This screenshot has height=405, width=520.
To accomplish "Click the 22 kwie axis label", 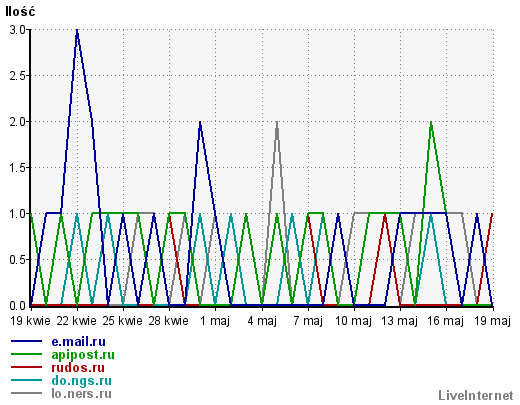I will pyautogui.click(x=76, y=321).
